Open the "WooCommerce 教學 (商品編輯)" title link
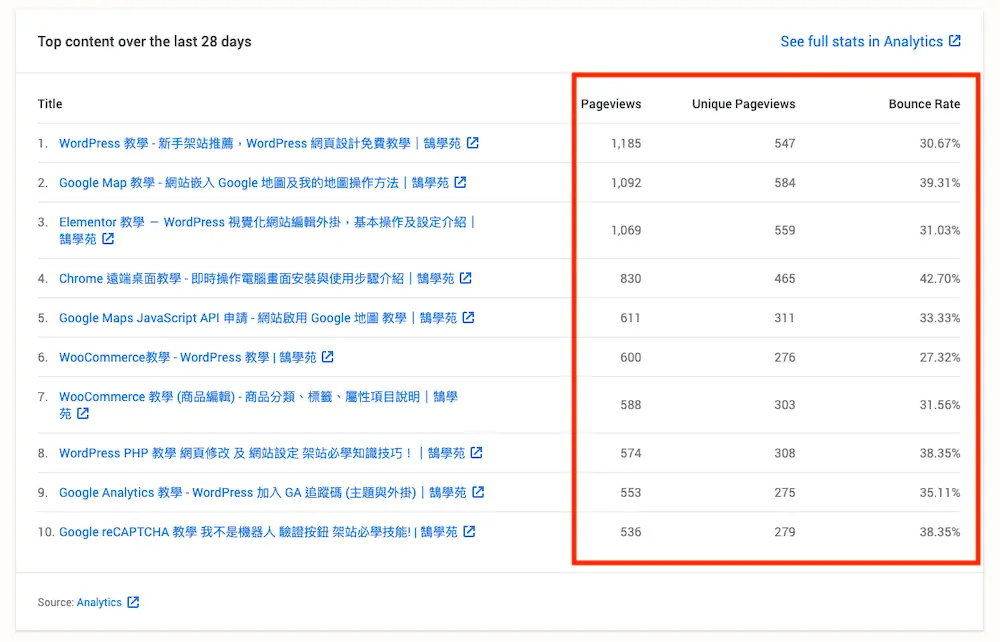Screen dimensions: 1000x642 tap(258, 405)
